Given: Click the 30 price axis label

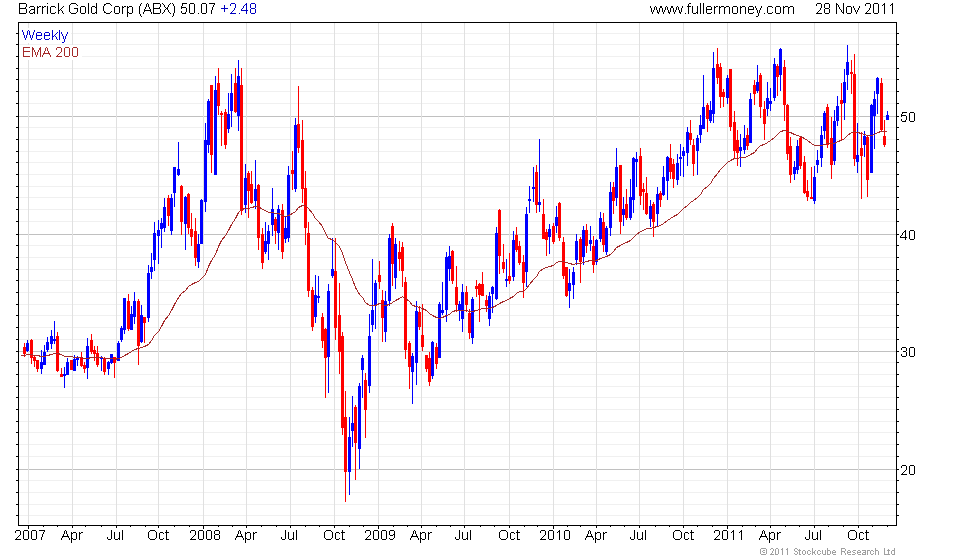Looking at the screenshot, I should 908,352.
